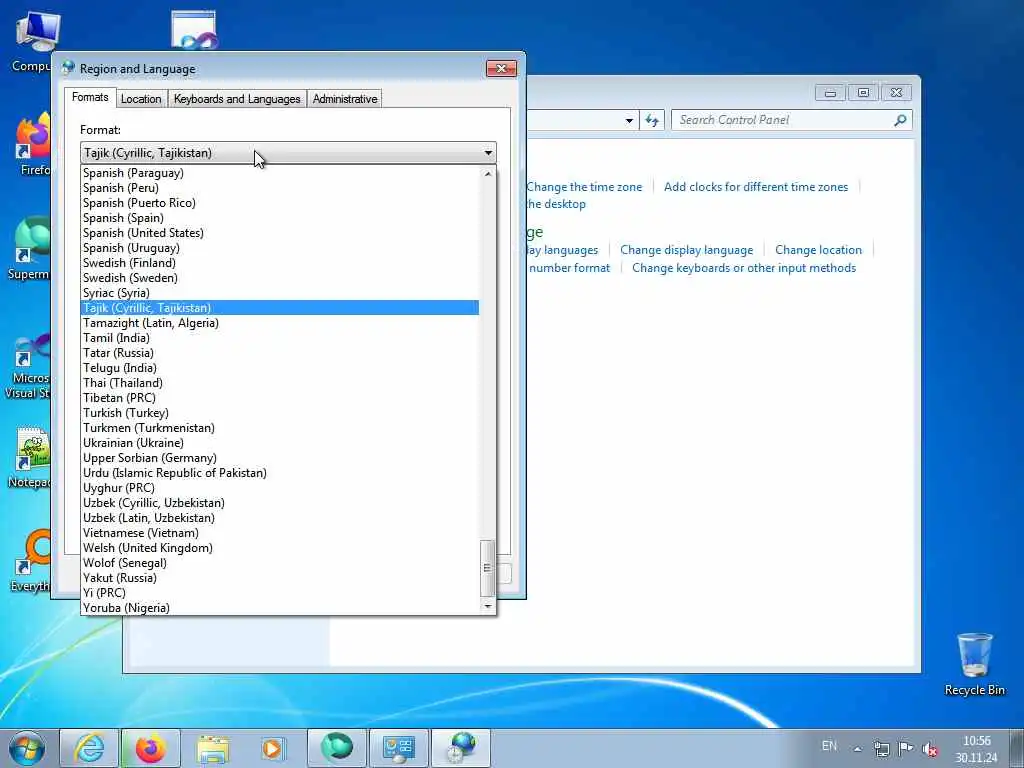Select the Supermium desktop shortcut
This screenshot has width=1024, height=768.
pos(29,248)
